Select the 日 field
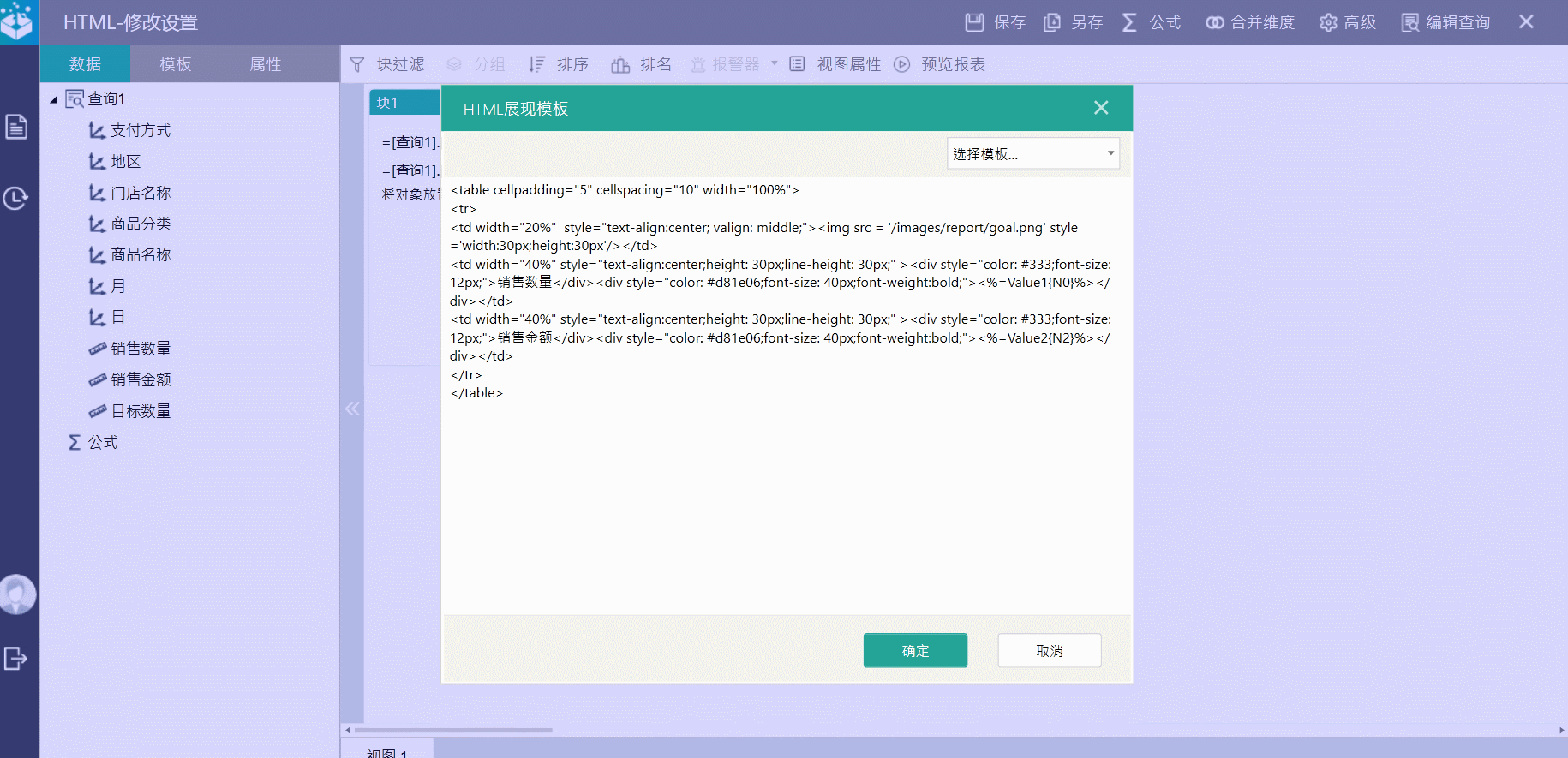The image size is (1568, 758). (x=118, y=317)
